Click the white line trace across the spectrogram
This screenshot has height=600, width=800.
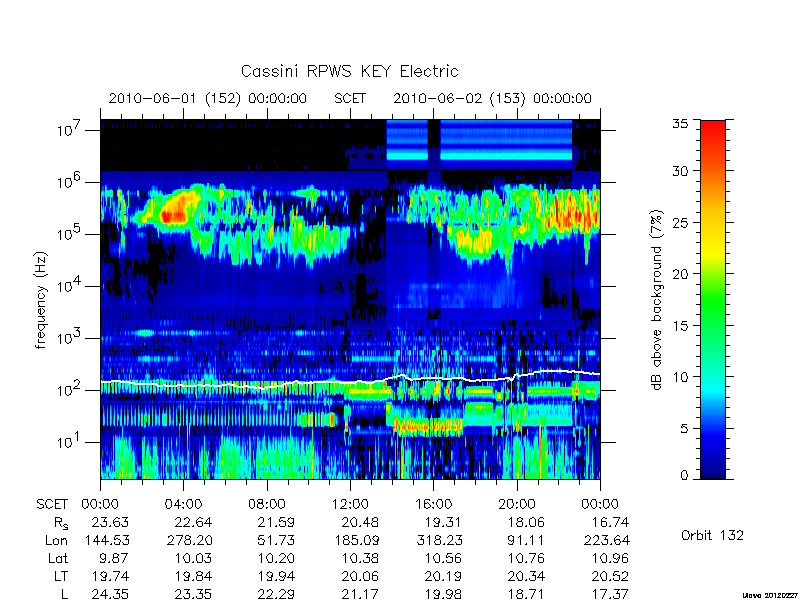click(350, 382)
